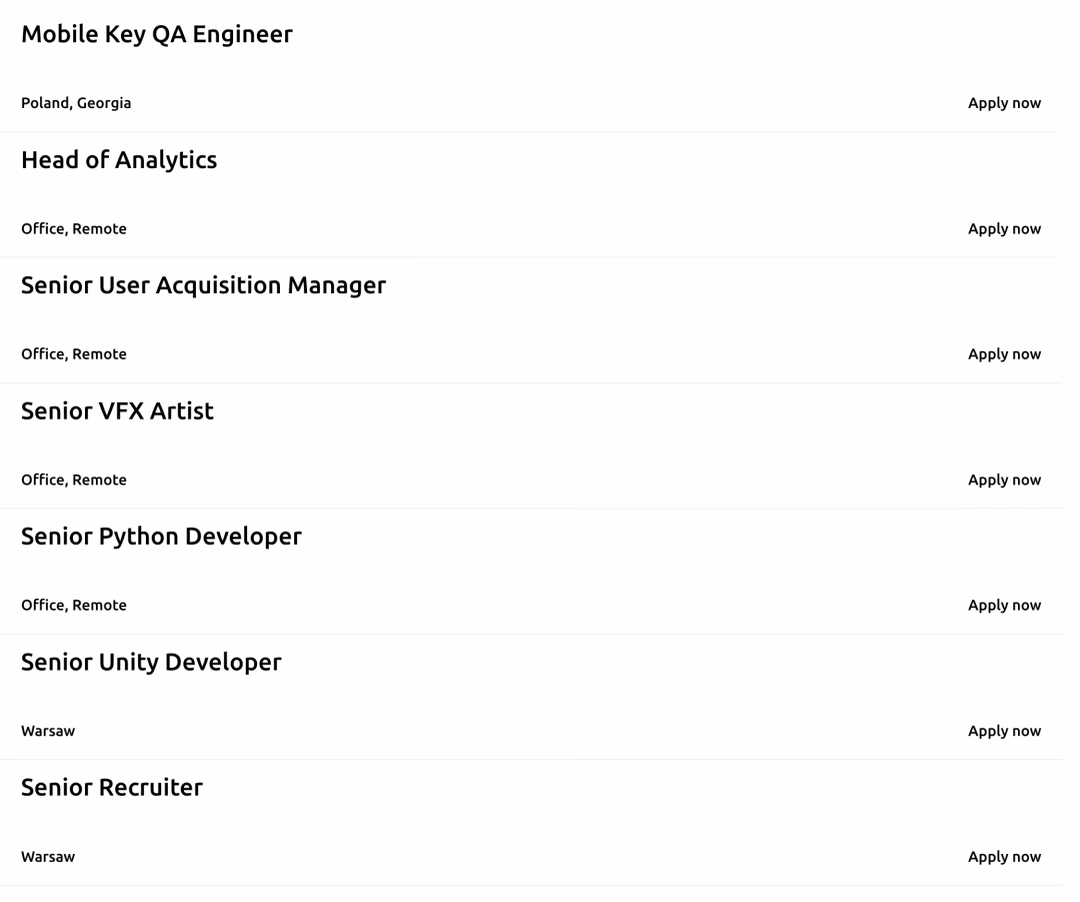Click Office, Remote under Senior User Acquisition Manager
This screenshot has width=1080, height=902.
coord(74,355)
